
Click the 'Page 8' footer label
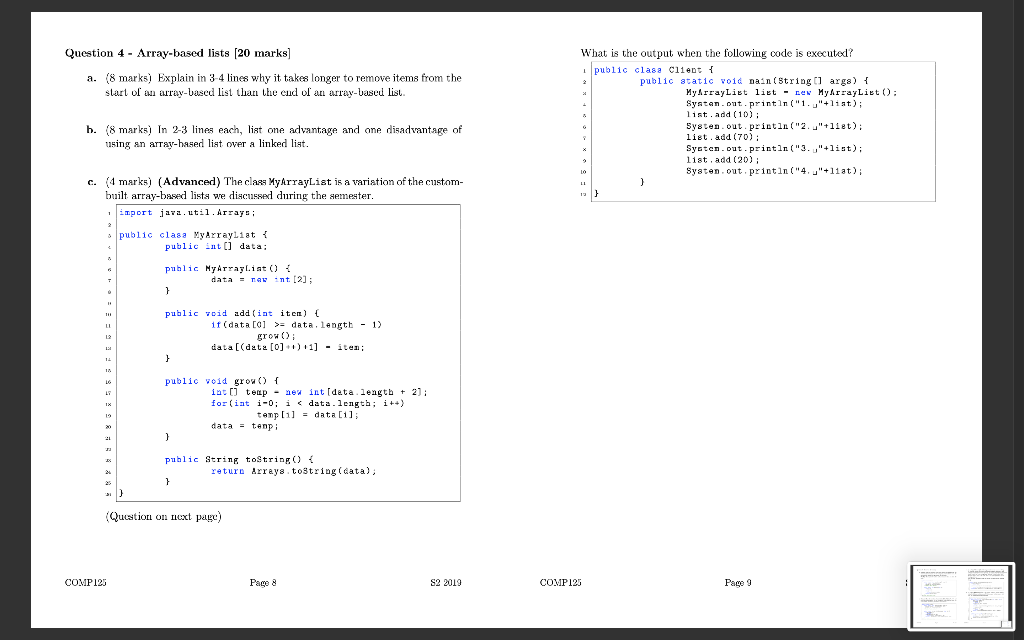[x=263, y=583]
